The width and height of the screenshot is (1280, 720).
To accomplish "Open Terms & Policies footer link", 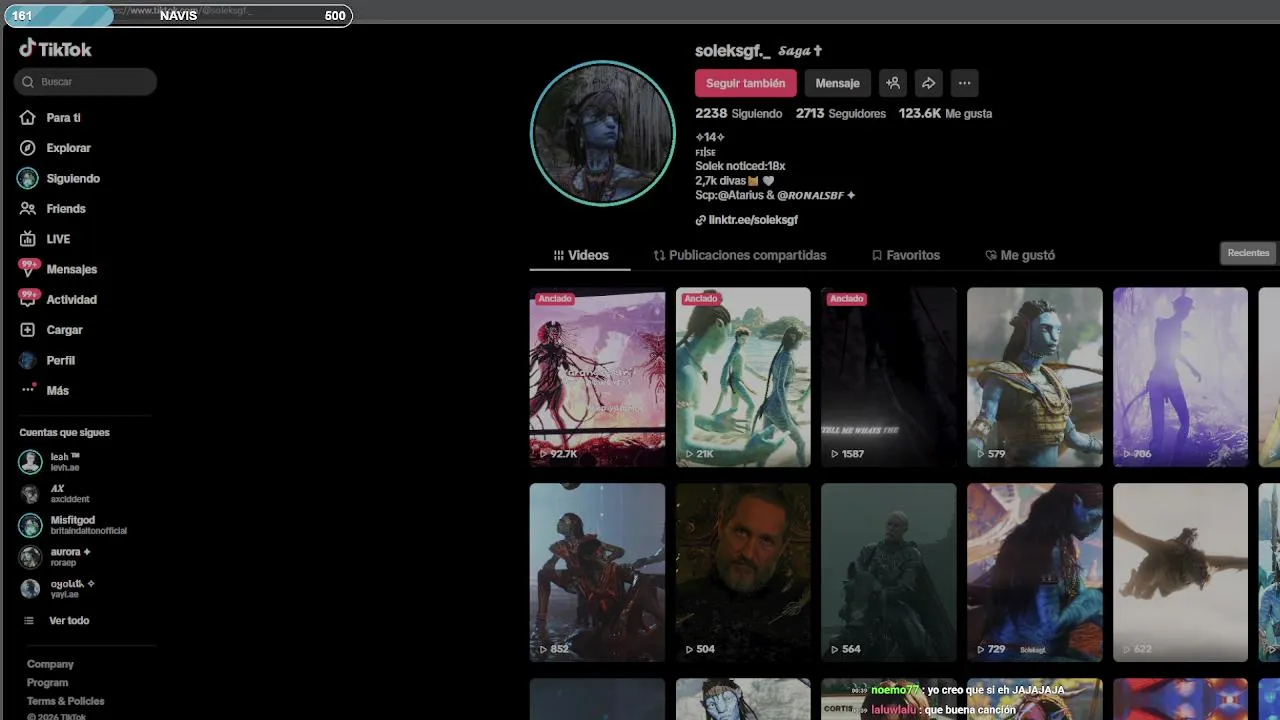I will pos(65,701).
